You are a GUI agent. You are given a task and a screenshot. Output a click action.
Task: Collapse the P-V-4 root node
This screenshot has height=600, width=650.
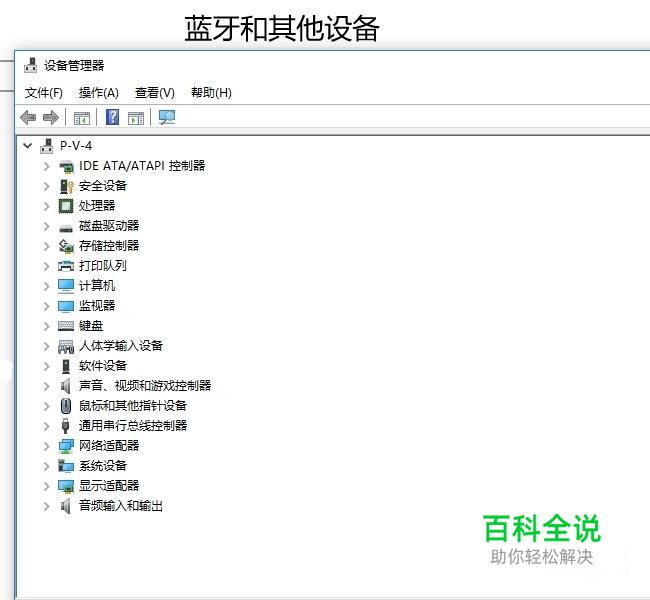pos(28,146)
